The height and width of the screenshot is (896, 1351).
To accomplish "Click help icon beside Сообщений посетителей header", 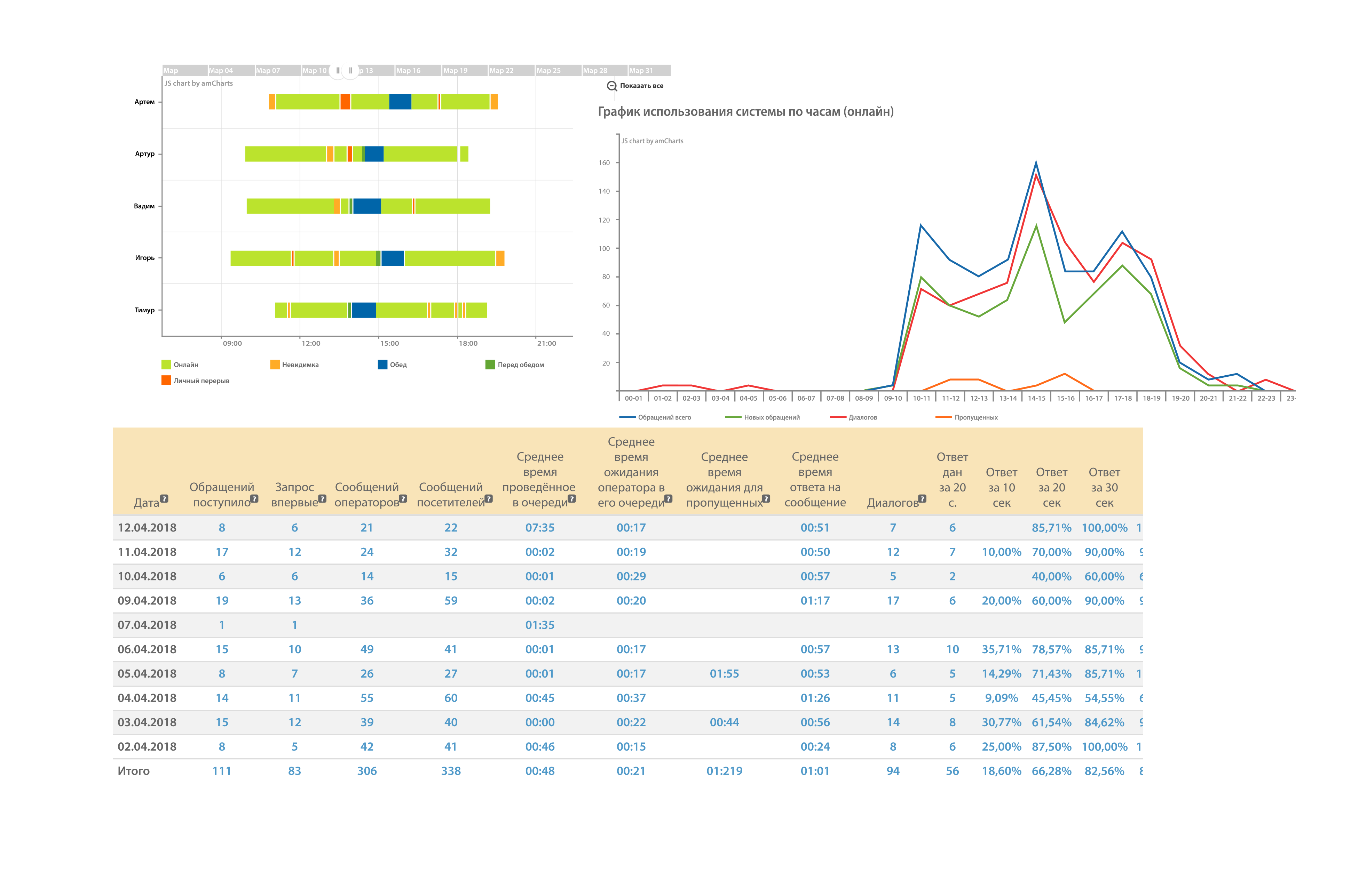I will coord(488,498).
